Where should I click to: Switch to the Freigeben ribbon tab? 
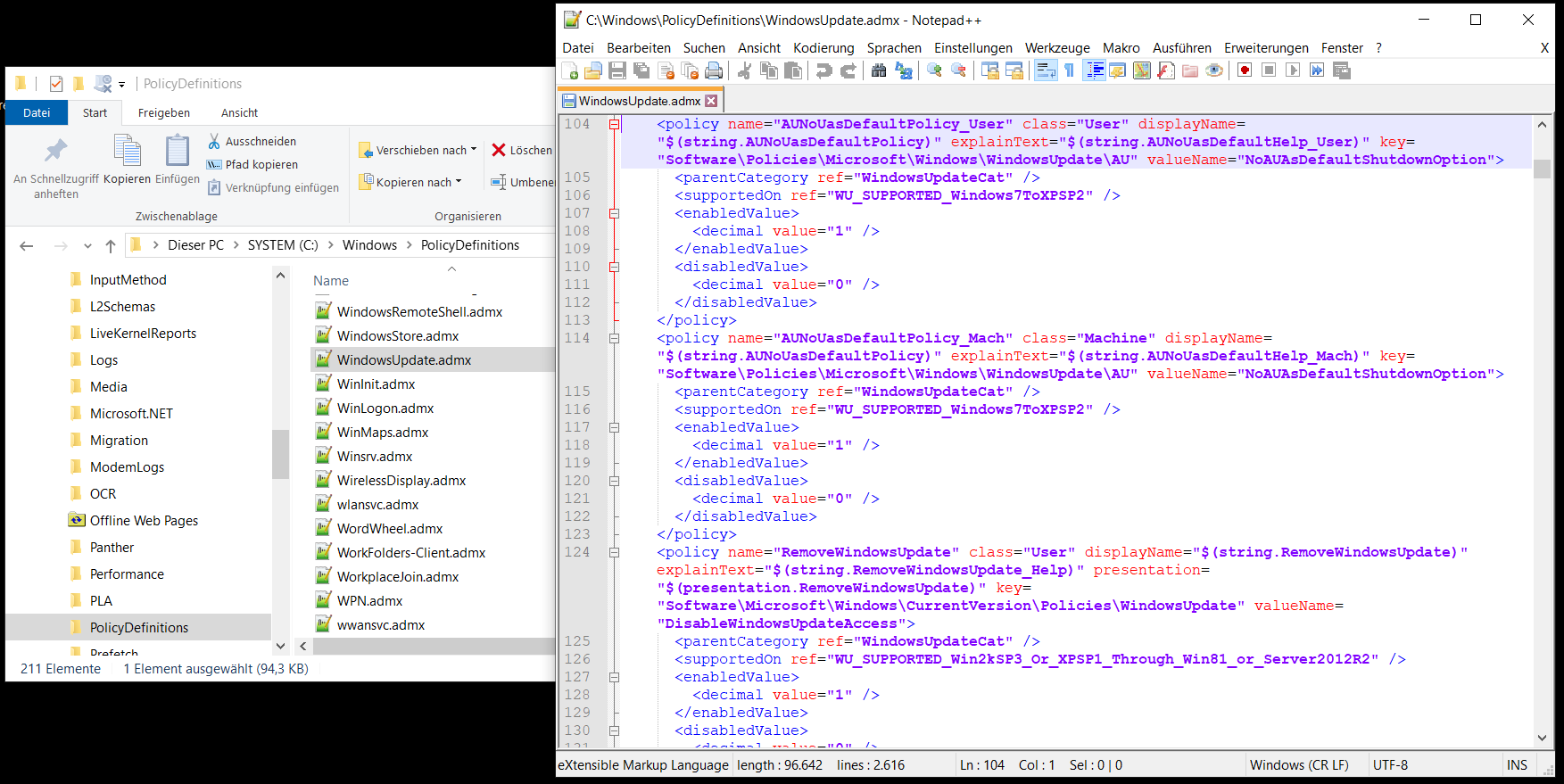164,113
